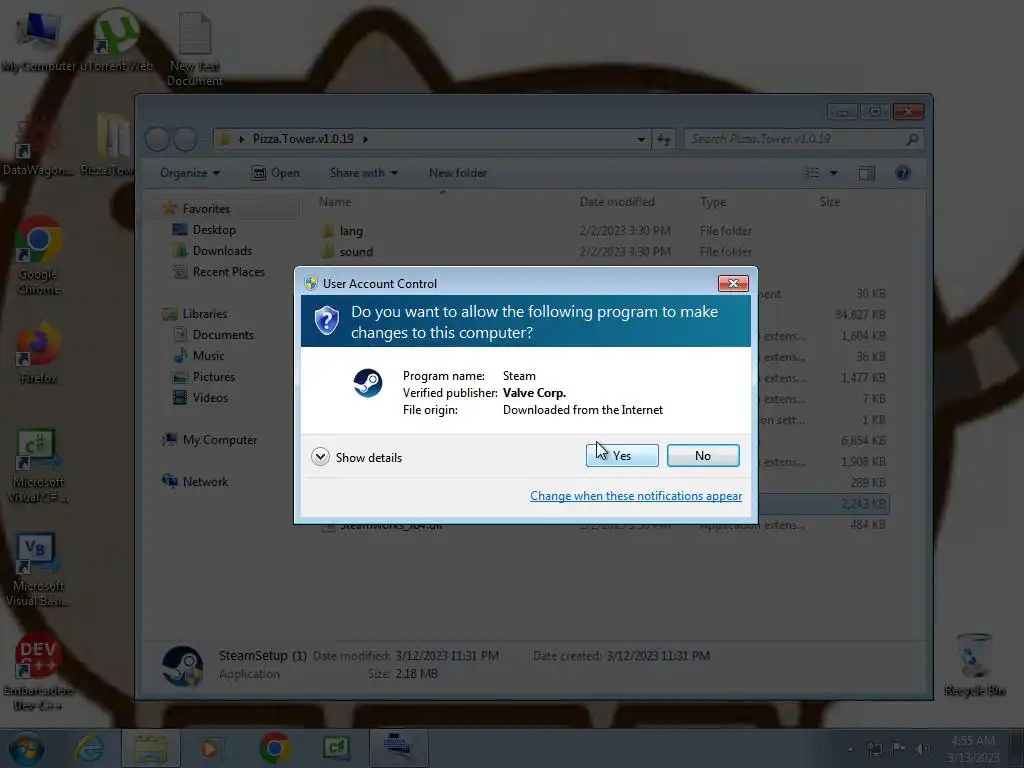
Task: Sort by Size column header
Action: click(x=830, y=202)
